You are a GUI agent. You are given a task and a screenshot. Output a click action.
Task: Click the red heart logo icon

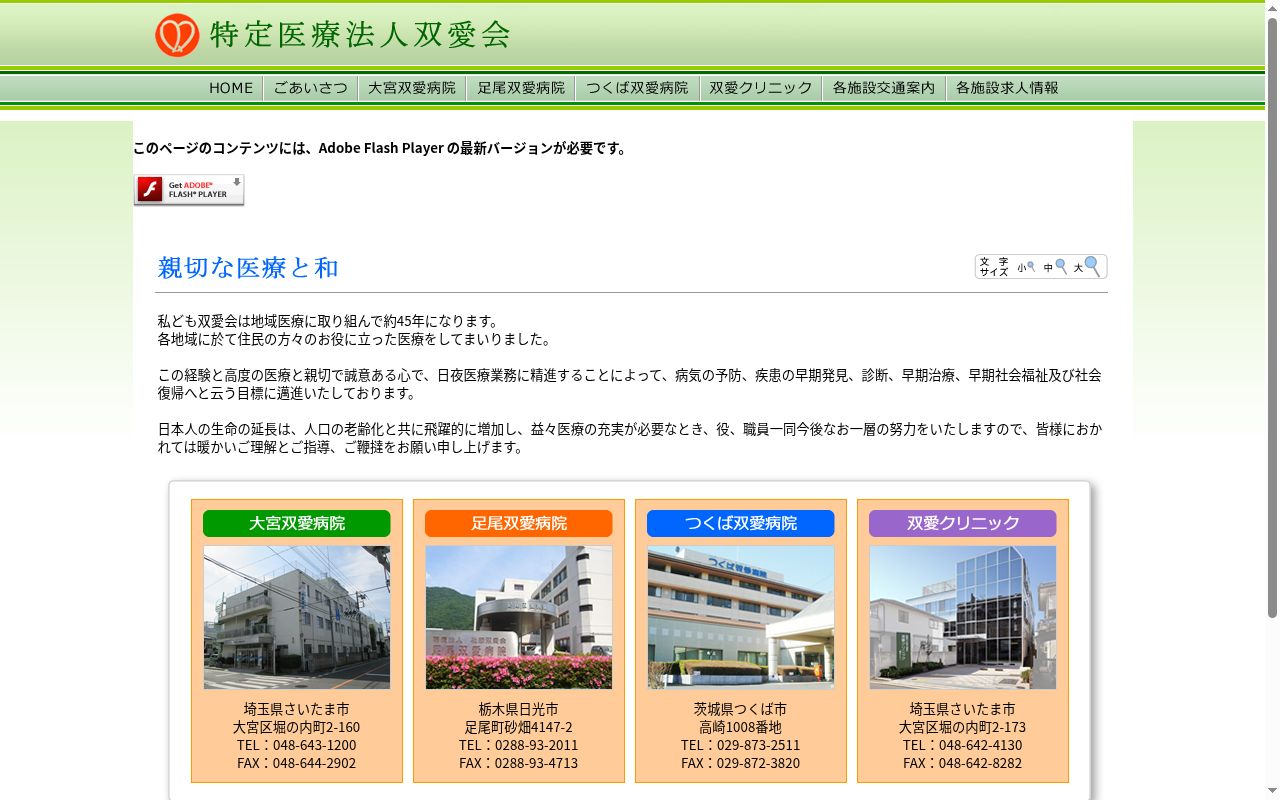pyautogui.click(x=177, y=35)
